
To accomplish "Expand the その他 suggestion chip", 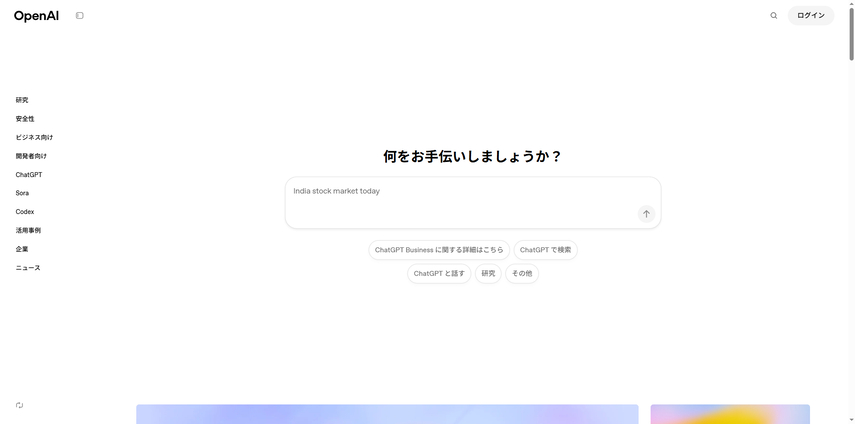I will (x=522, y=273).
